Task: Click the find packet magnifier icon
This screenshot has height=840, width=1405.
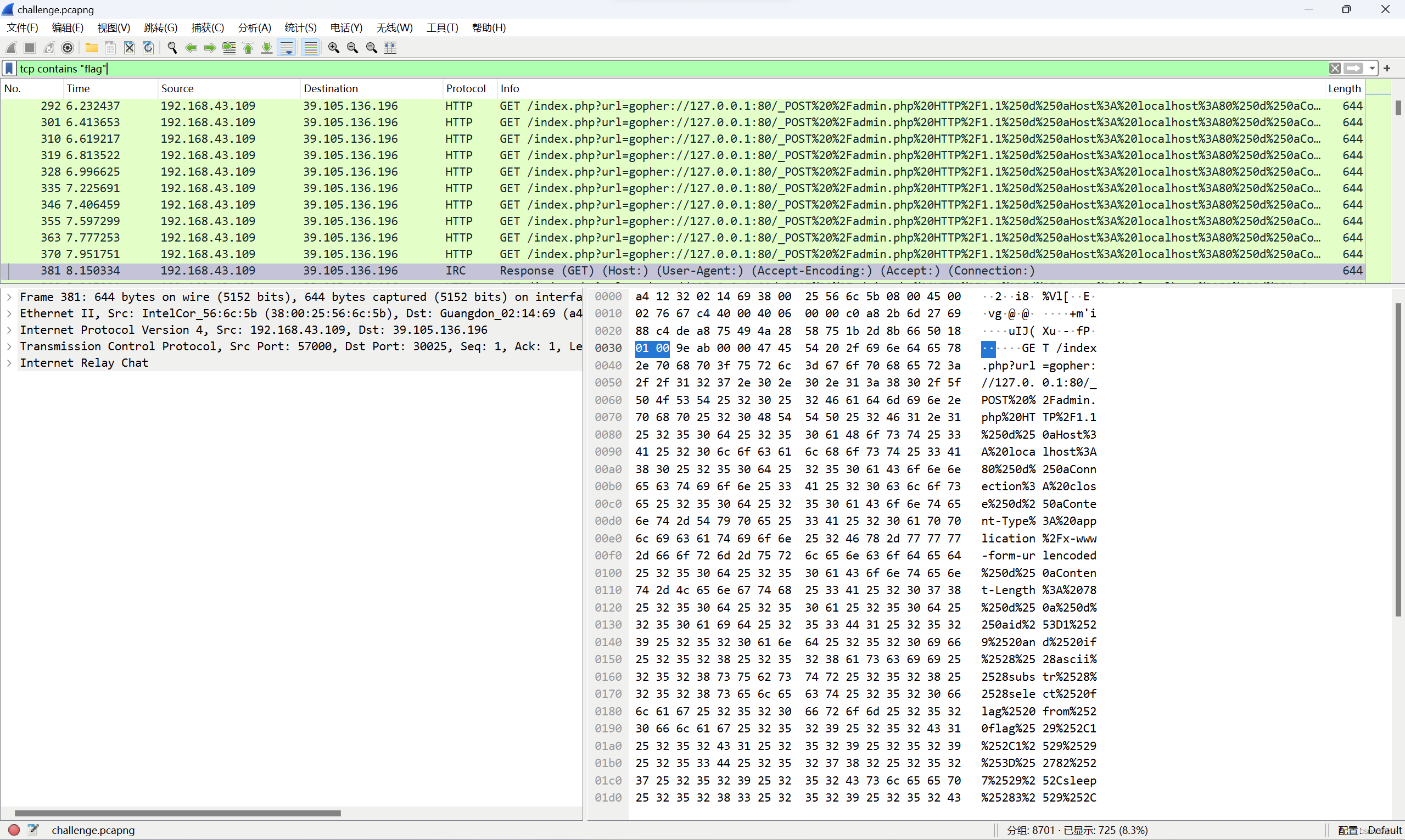Action: 172,48
